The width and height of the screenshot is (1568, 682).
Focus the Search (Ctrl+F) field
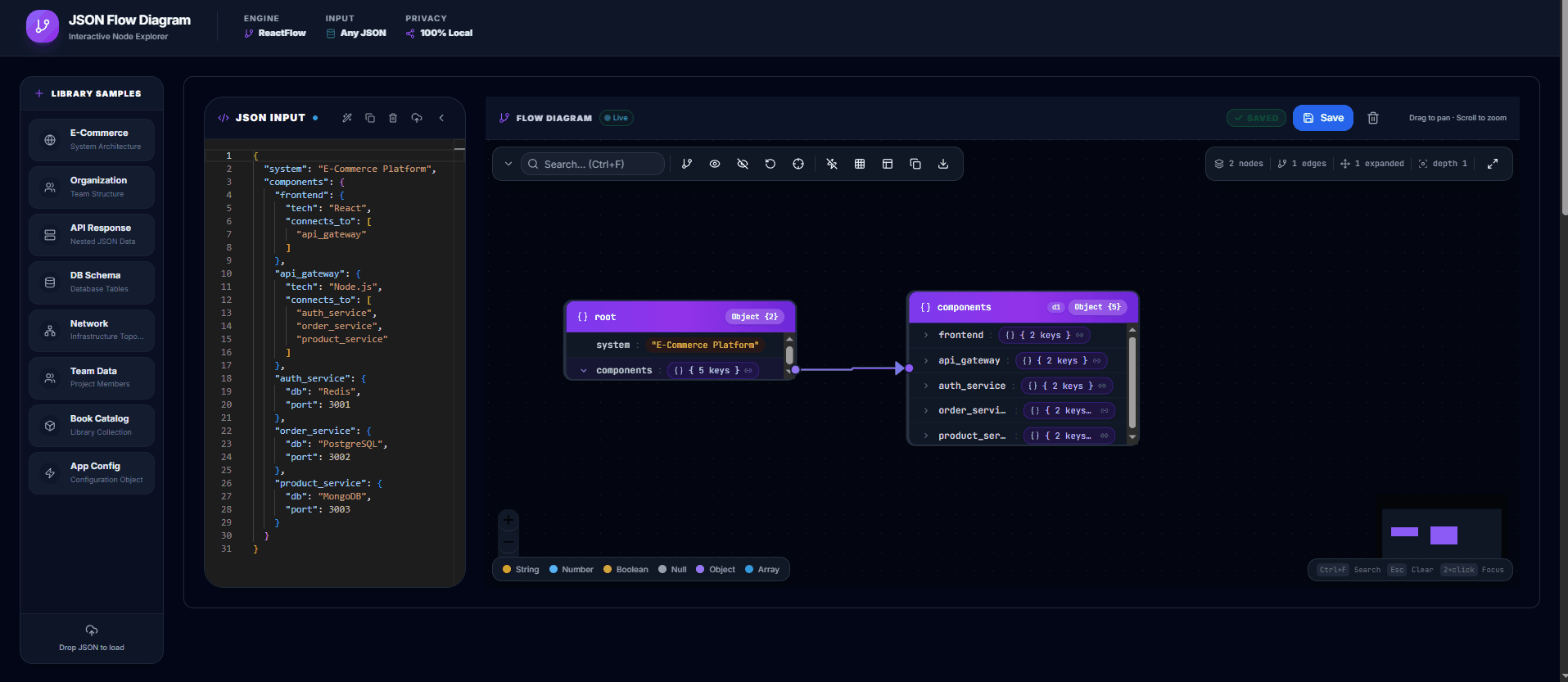click(x=593, y=164)
